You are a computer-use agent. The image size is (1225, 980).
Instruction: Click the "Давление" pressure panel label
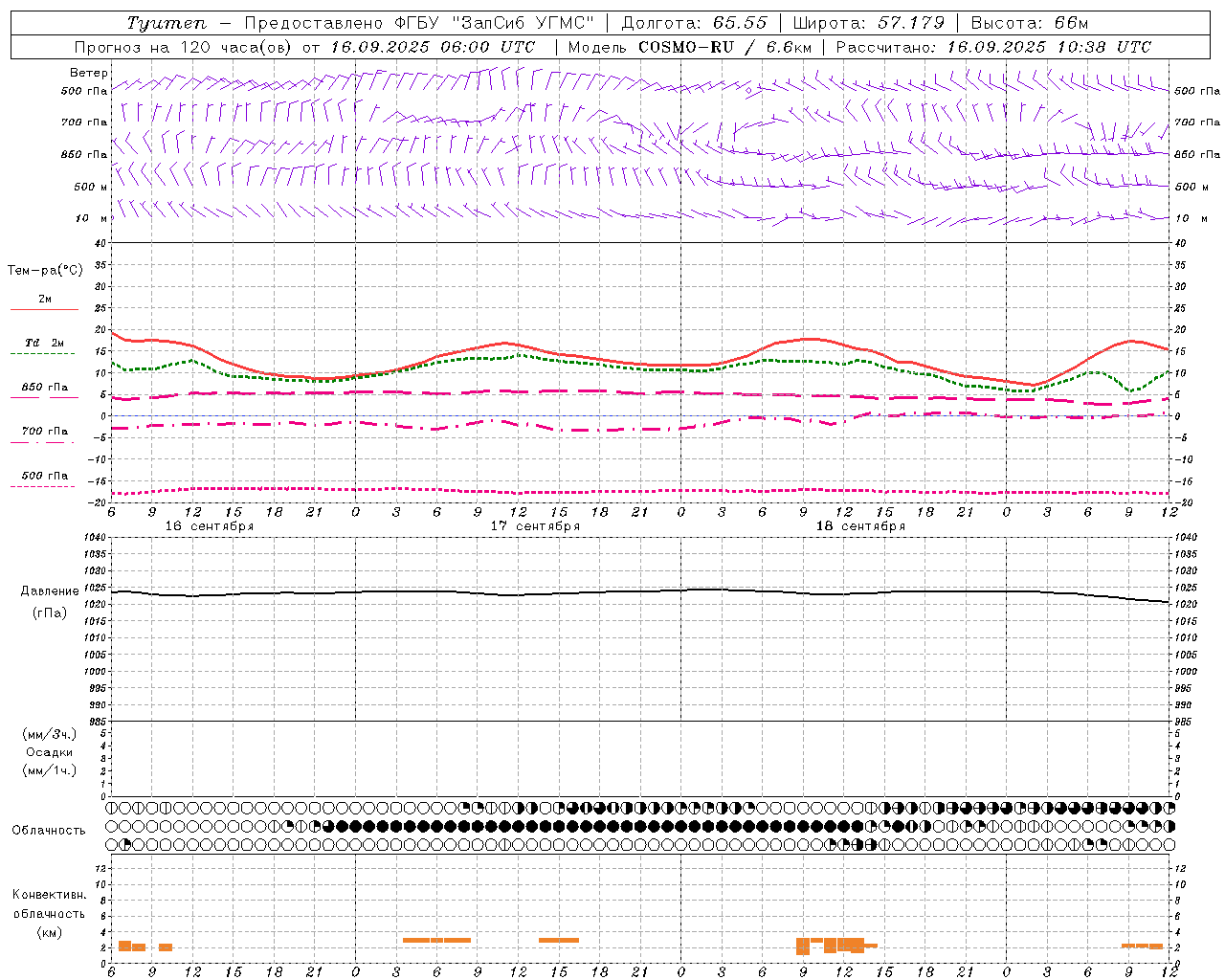click(x=50, y=591)
